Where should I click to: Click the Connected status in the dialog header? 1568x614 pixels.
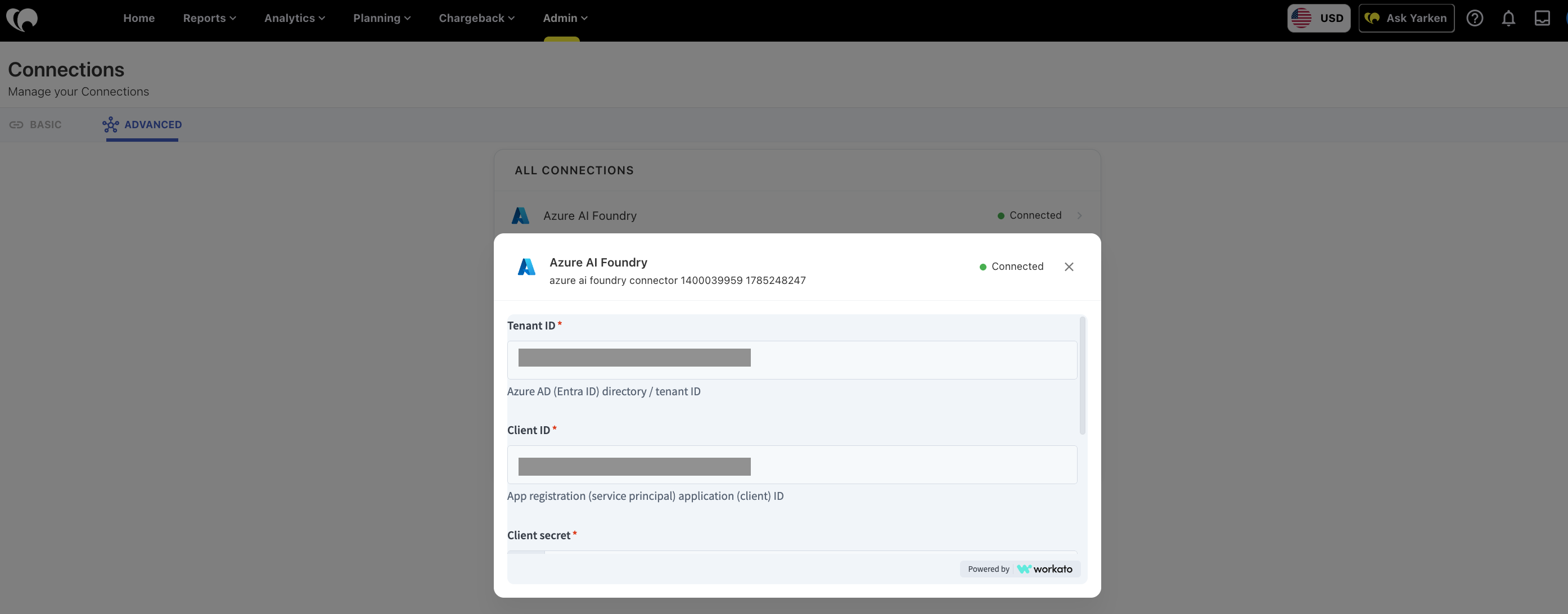[x=1011, y=267]
